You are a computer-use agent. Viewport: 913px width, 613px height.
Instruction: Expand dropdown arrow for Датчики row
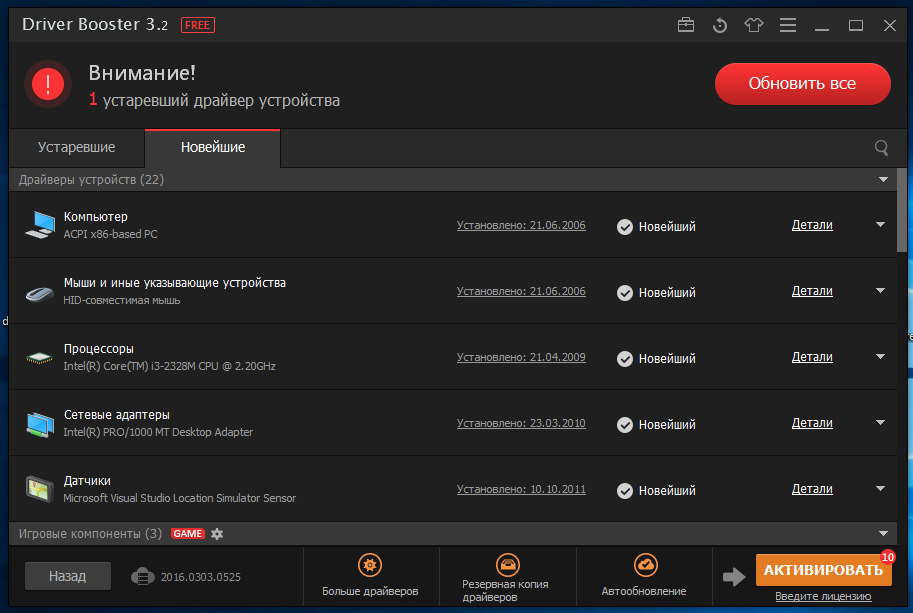tap(880, 488)
